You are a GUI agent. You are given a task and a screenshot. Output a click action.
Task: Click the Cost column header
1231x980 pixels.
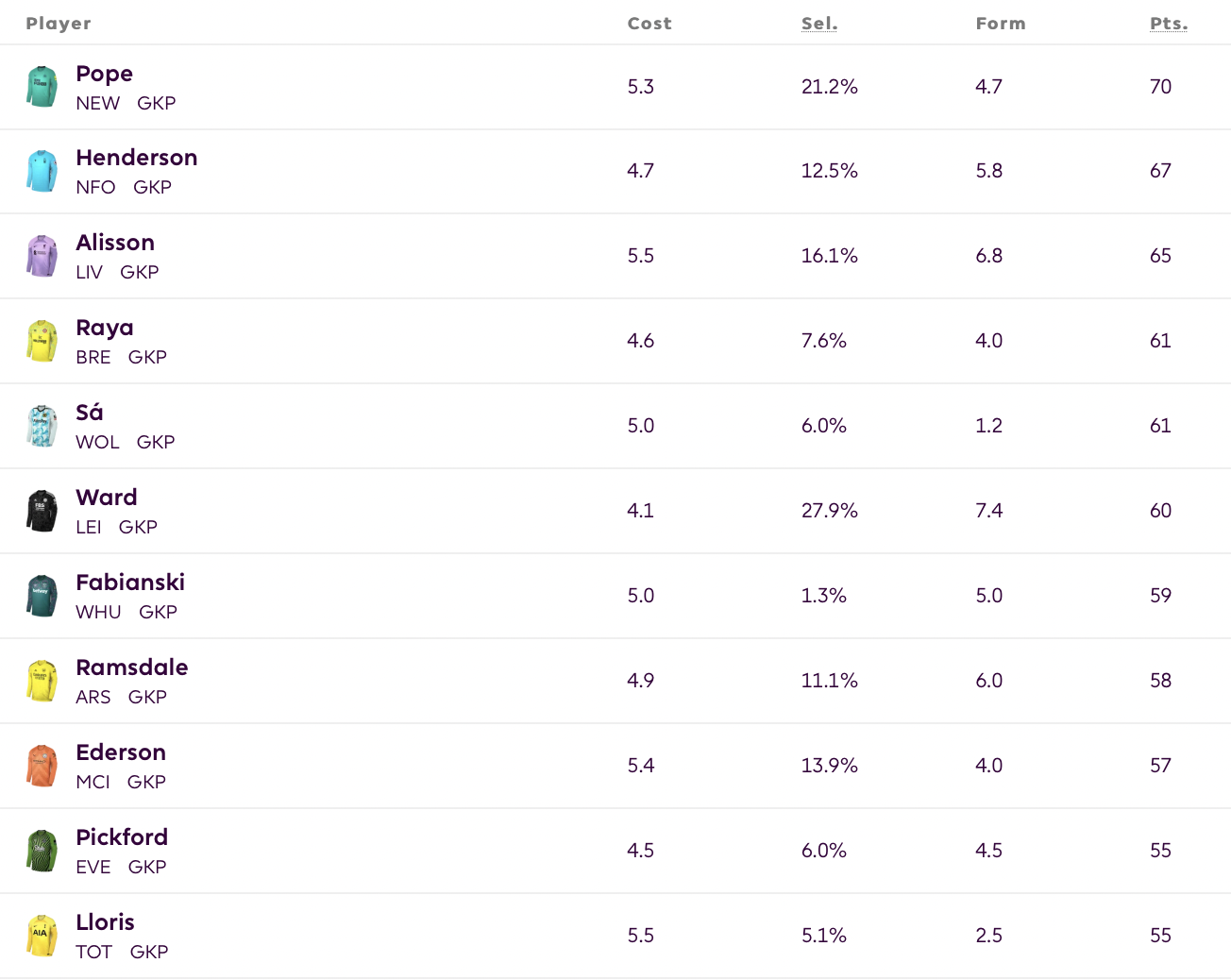tap(649, 23)
